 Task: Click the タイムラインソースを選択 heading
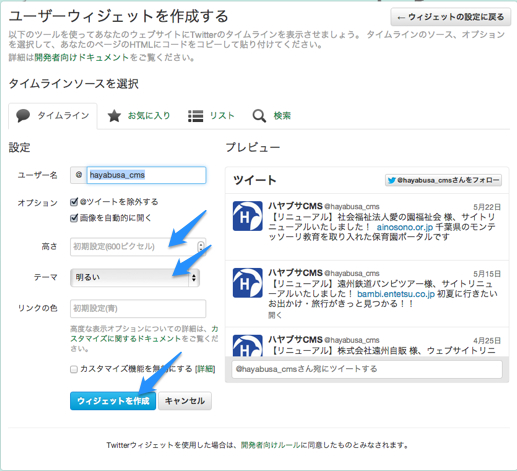(x=74, y=83)
